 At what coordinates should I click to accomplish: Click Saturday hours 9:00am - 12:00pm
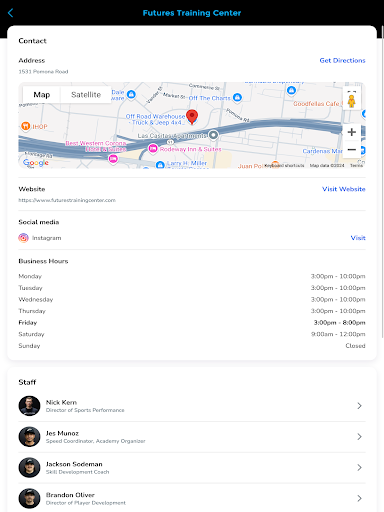click(x=338, y=334)
